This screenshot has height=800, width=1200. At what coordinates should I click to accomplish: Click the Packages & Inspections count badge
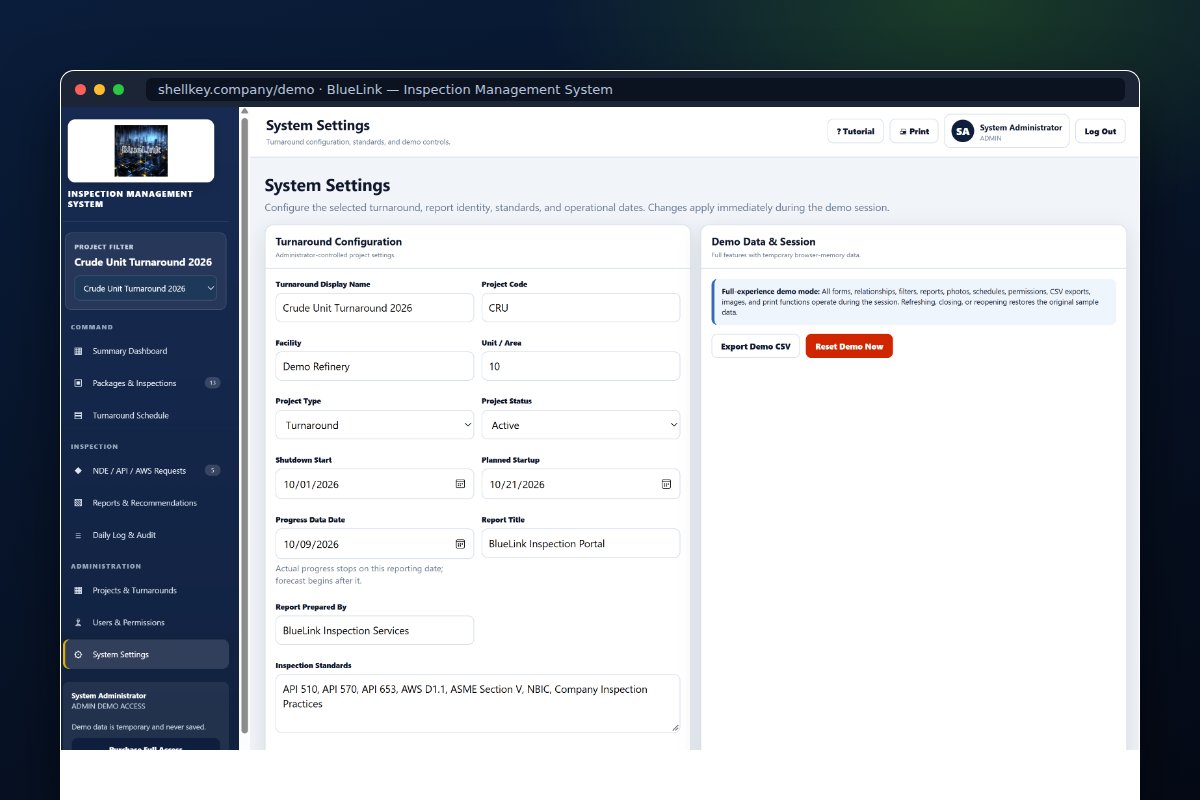pyautogui.click(x=212, y=383)
